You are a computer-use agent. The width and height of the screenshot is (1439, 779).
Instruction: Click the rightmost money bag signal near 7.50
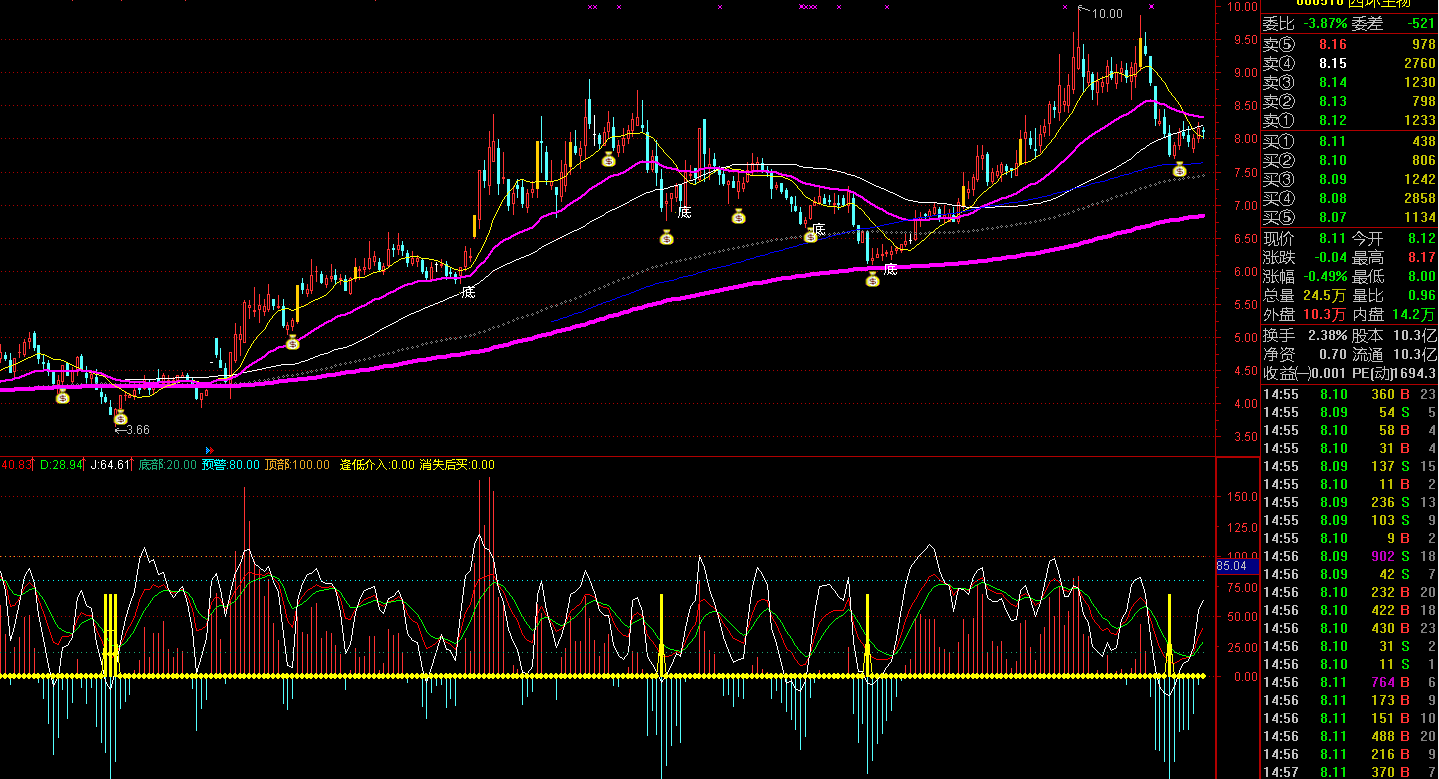coord(1179,170)
